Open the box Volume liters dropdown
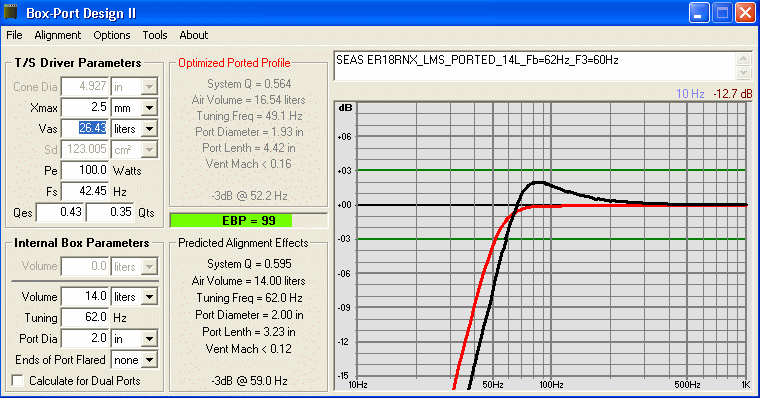 (x=150, y=296)
